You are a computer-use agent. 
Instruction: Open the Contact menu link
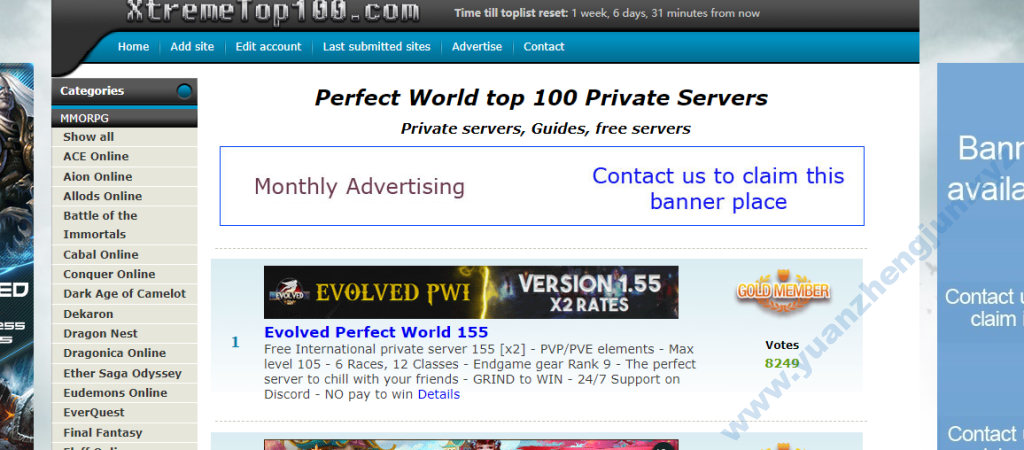pos(544,47)
